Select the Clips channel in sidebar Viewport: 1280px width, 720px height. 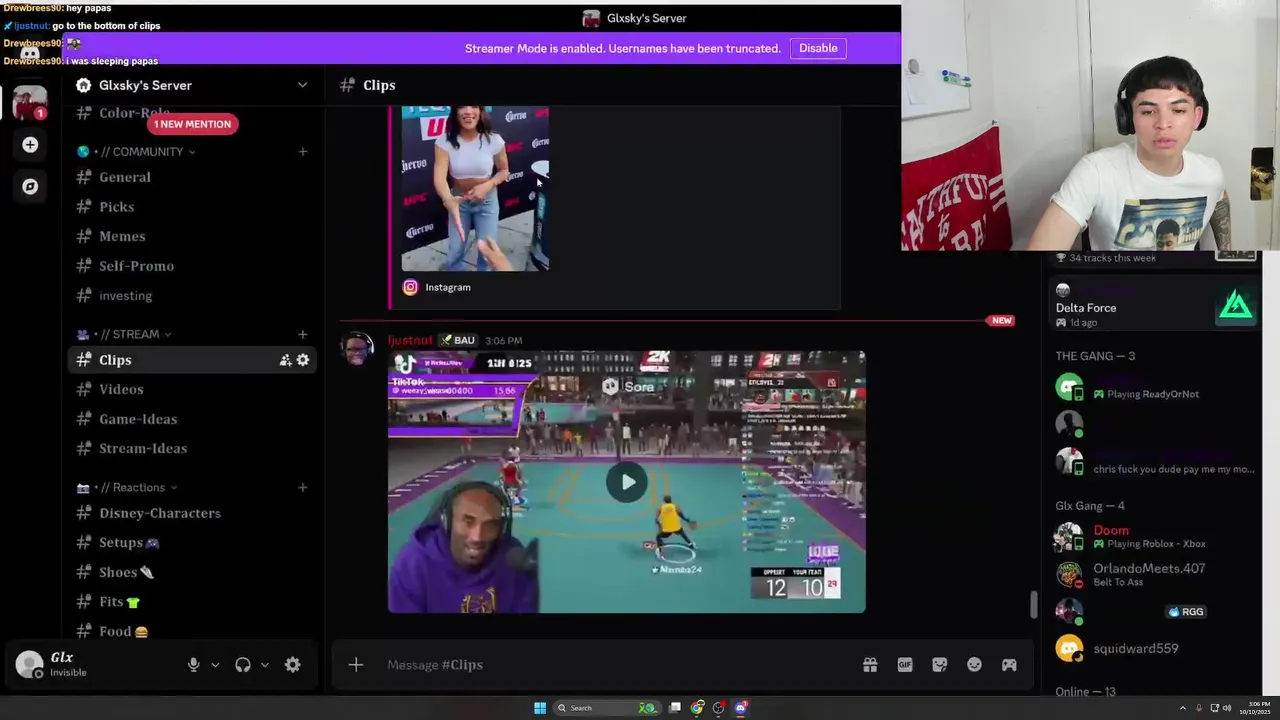point(192,360)
